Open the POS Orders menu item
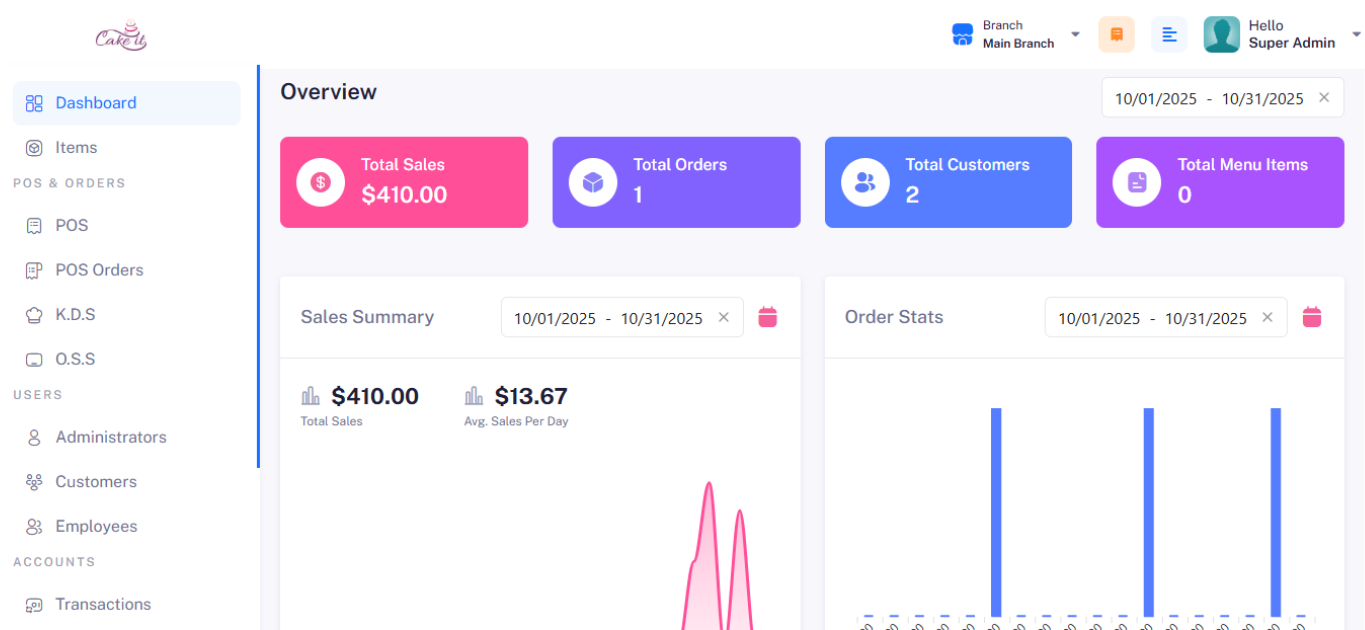 pyautogui.click(x=99, y=270)
